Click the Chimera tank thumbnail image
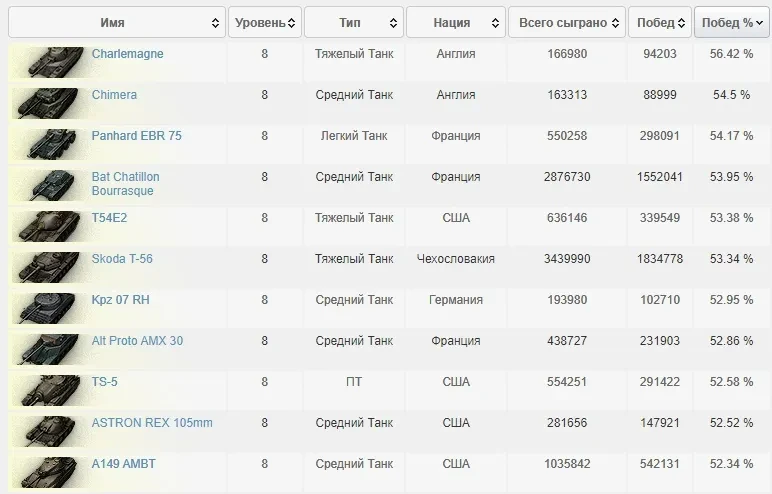 coord(47,103)
